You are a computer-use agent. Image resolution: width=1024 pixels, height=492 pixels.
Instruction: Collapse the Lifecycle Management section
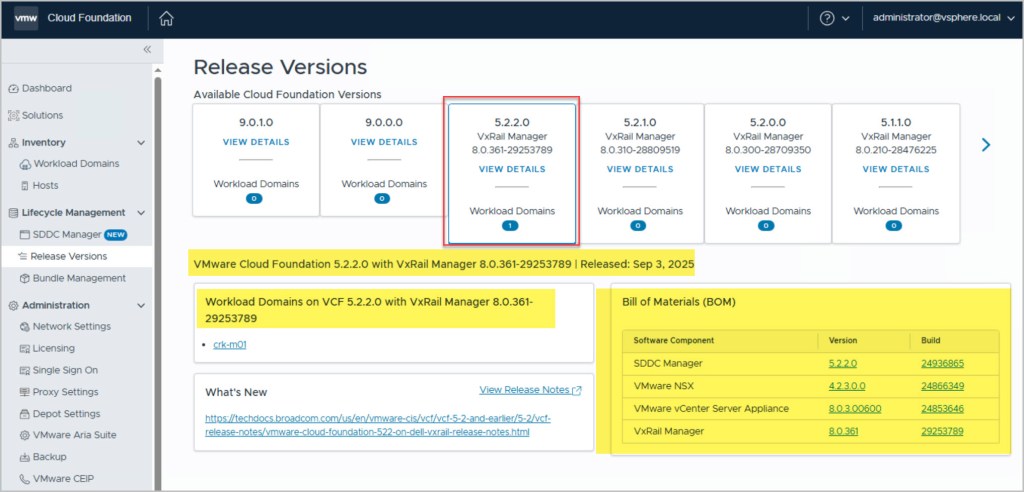tap(141, 213)
